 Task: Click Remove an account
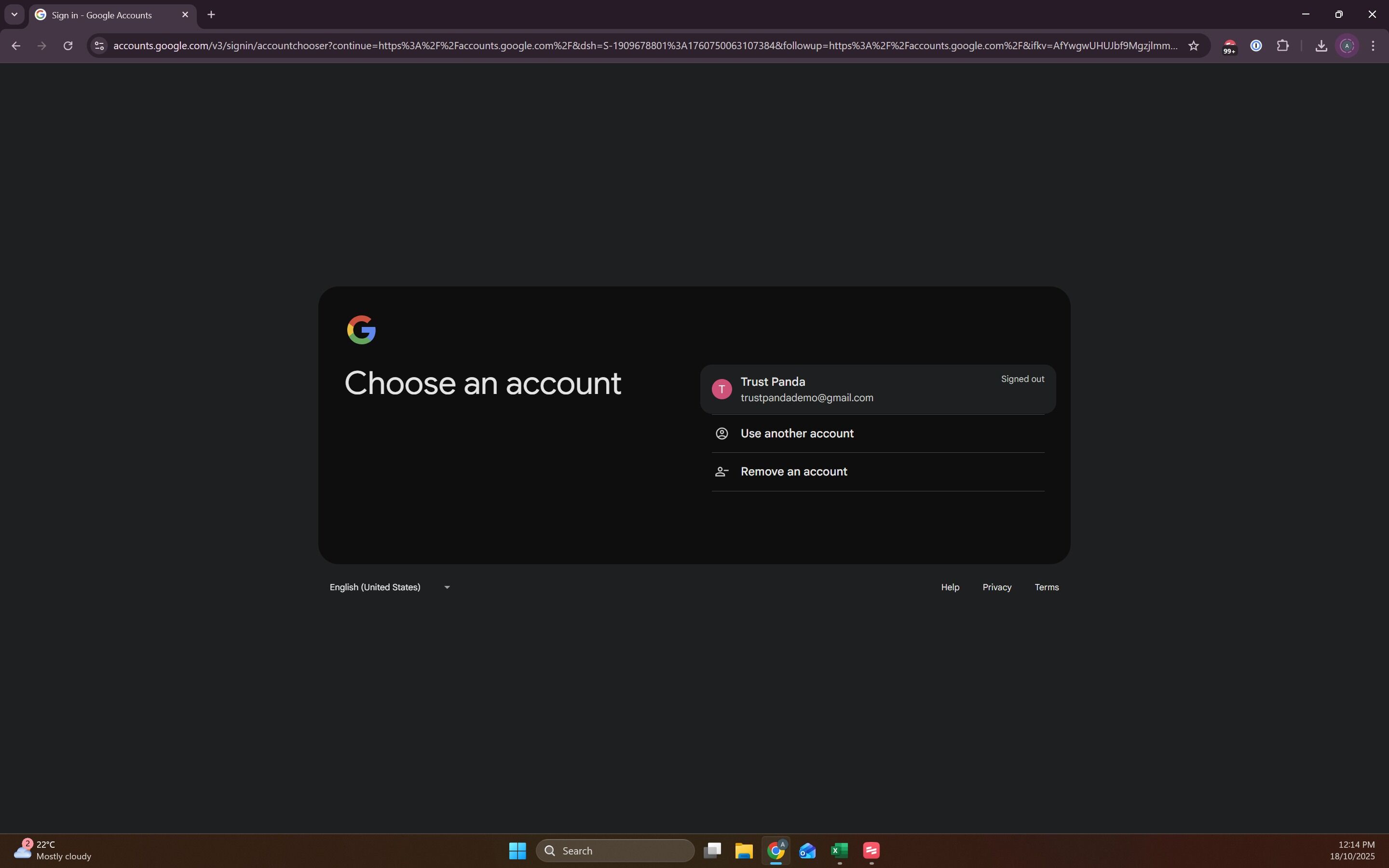point(793,472)
